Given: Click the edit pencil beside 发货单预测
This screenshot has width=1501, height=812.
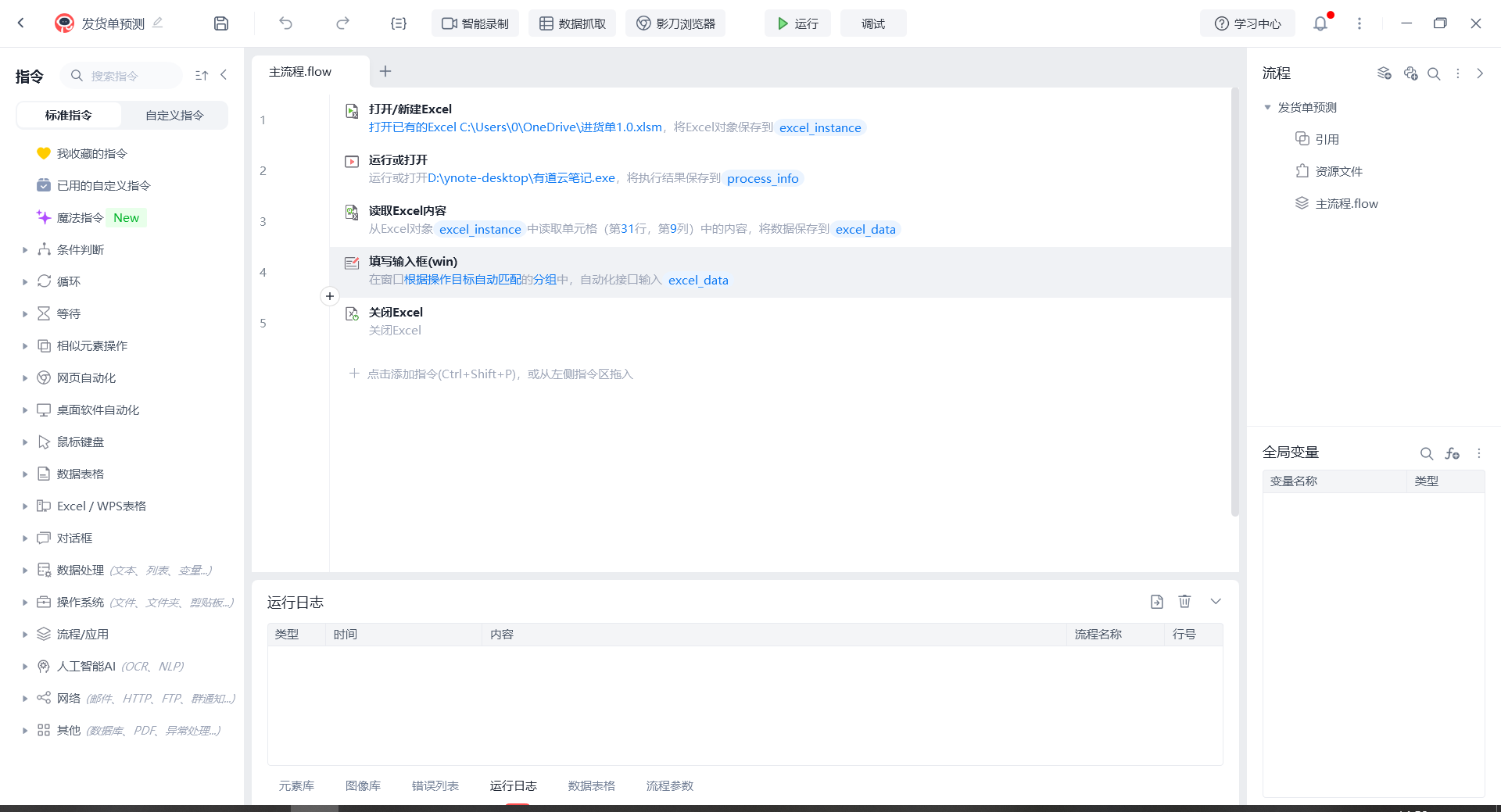Looking at the screenshot, I should pyautogui.click(x=158, y=23).
